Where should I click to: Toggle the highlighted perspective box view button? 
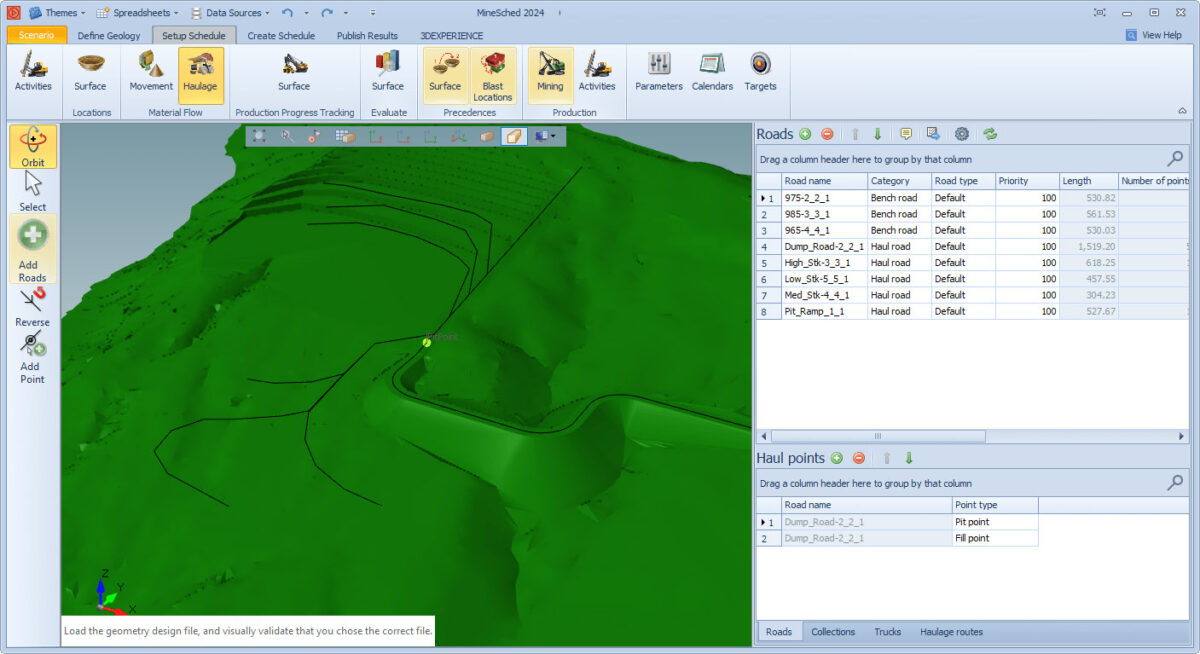click(x=513, y=136)
